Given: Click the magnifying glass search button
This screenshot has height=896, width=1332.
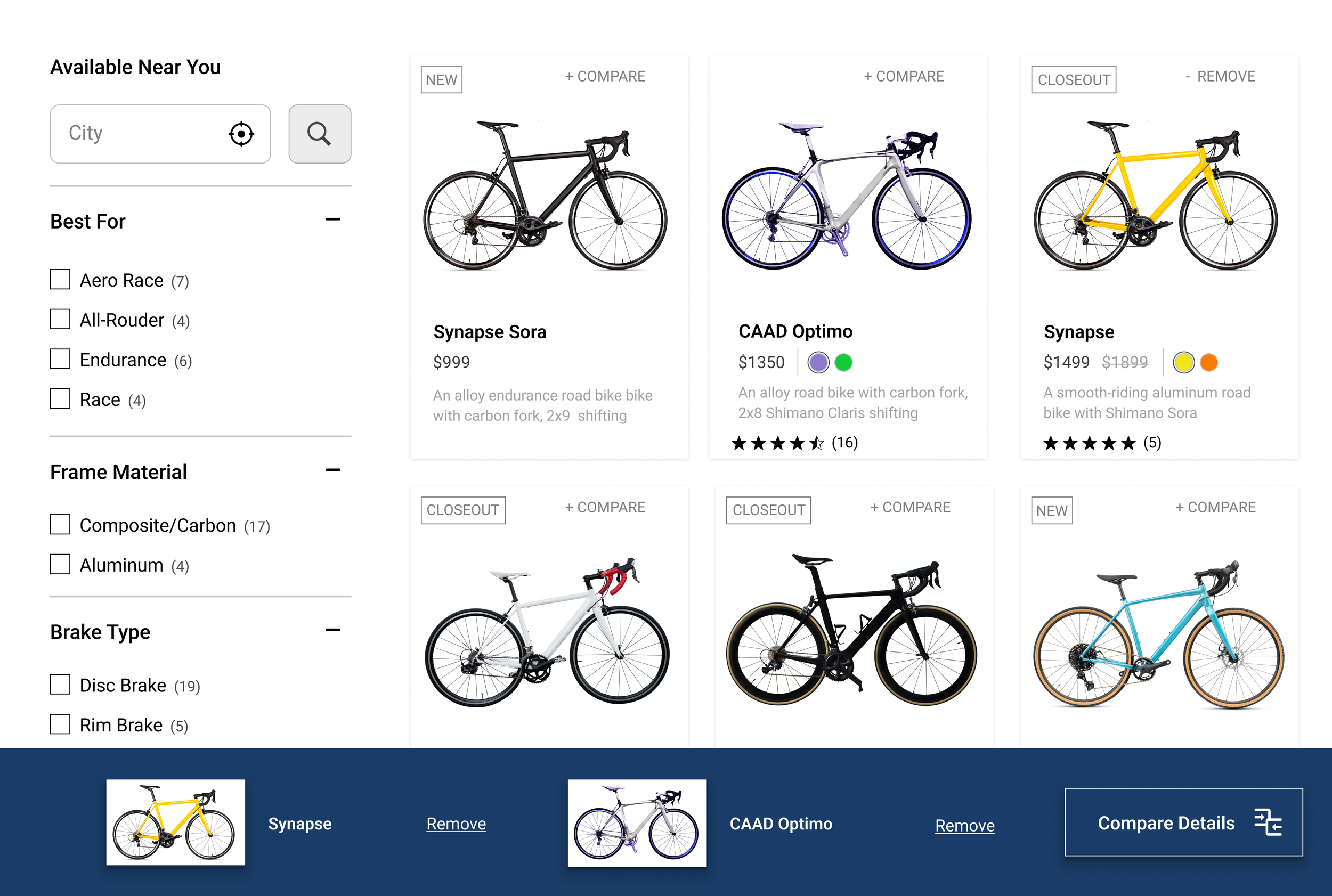Looking at the screenshot, I should tap(320, 134).
